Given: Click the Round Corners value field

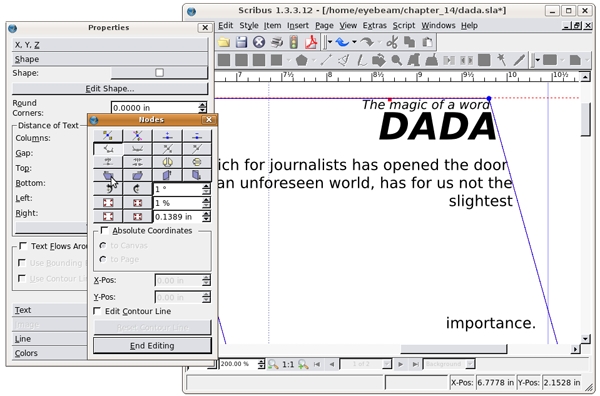Looking at the screenshot, I should coord(155,108).
